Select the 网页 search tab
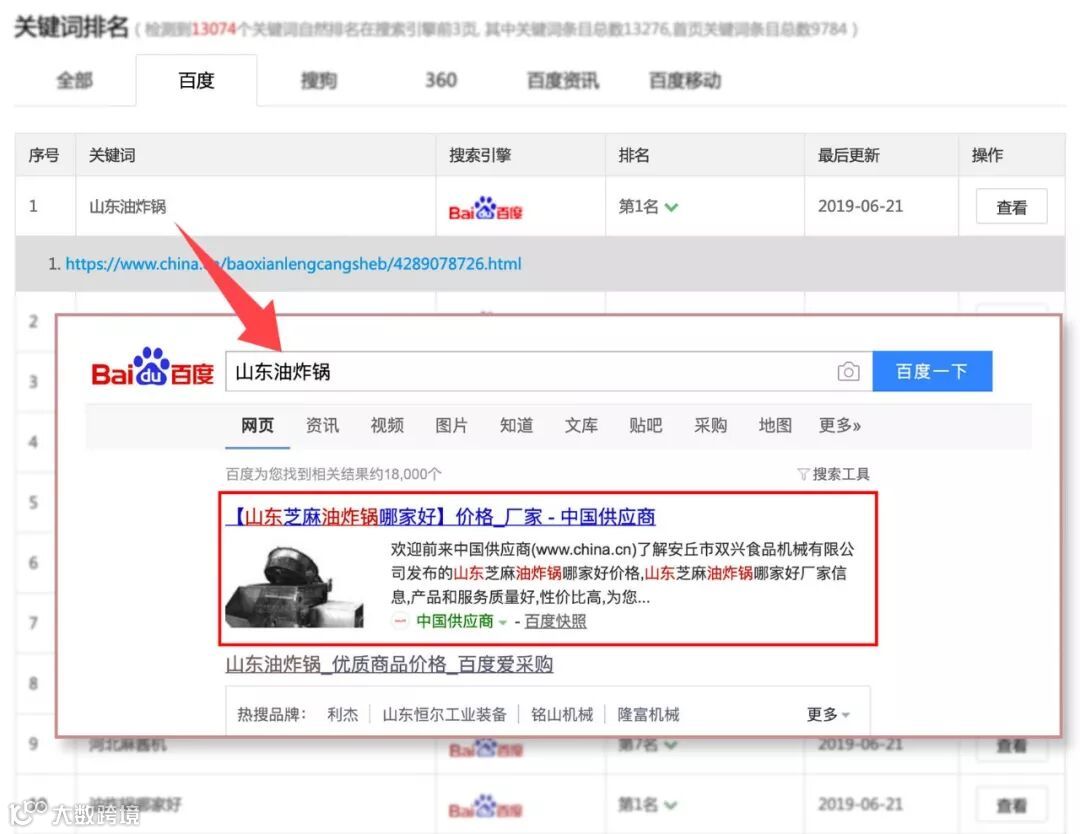Screen dimensions: 1080x834 click(x=258, y=425)
